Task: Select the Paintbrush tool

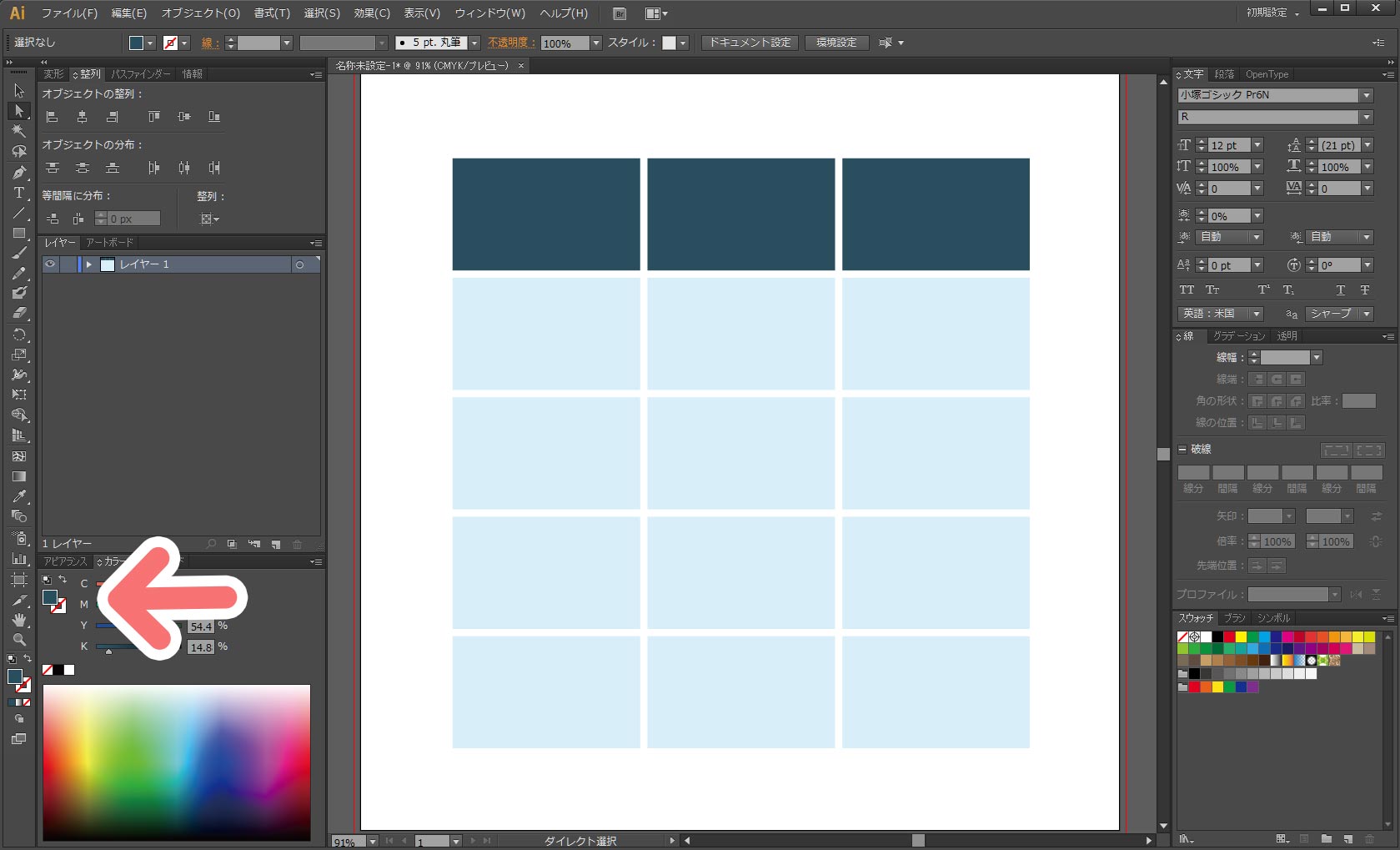Action: click(x=19, y=254)
